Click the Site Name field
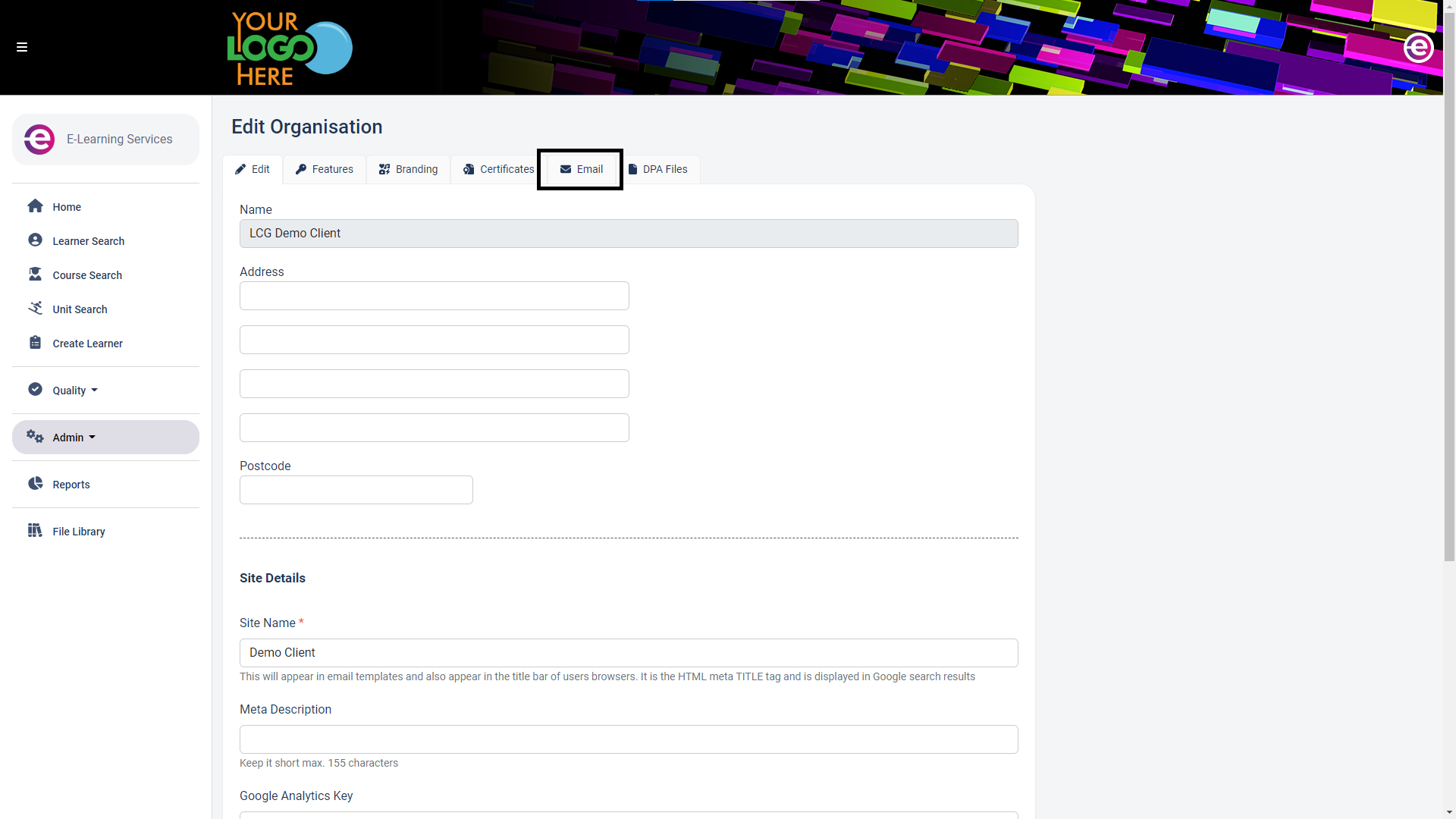1456x819 pixels. coord(629,653)
